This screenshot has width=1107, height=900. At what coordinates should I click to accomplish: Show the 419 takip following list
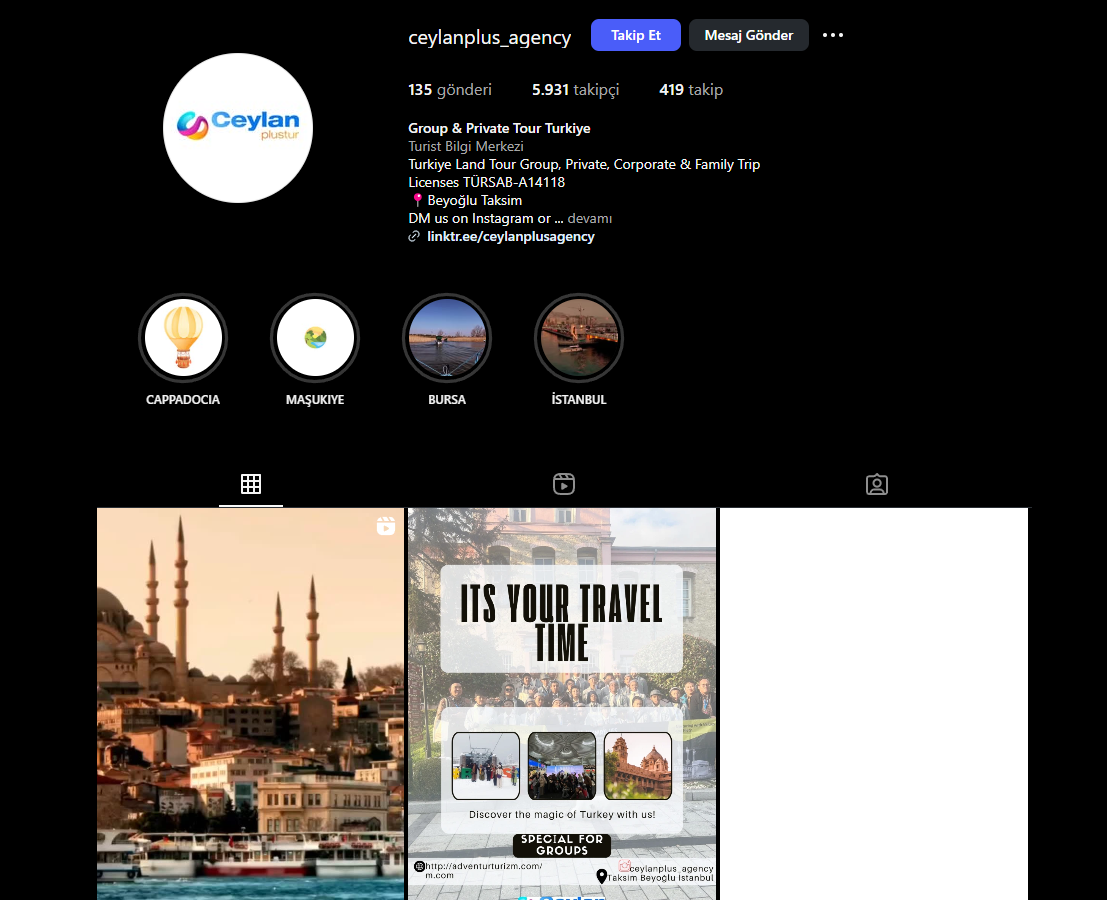click(690, 90)
